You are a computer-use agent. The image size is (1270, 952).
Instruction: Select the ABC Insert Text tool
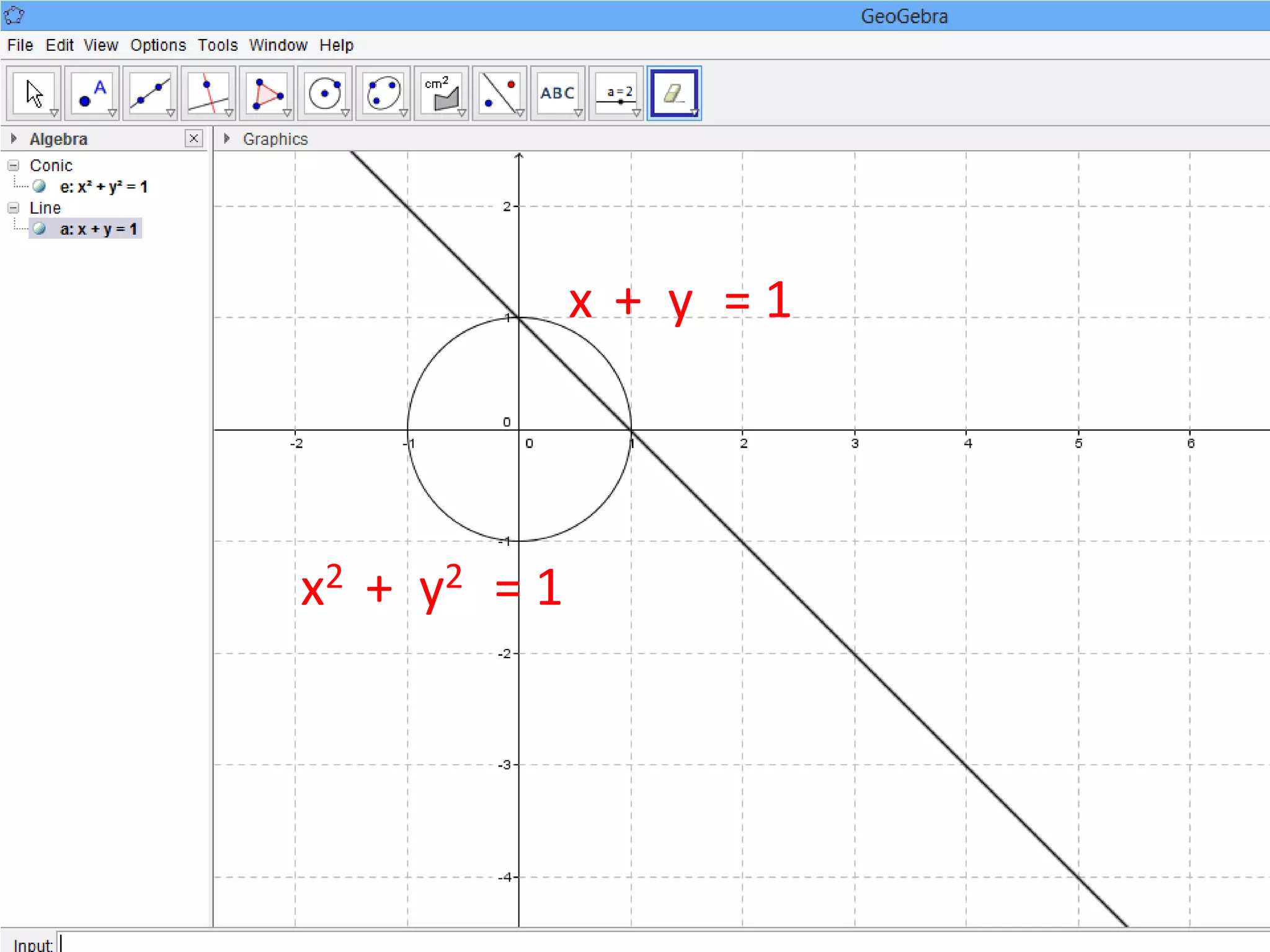tap(557, 93)
